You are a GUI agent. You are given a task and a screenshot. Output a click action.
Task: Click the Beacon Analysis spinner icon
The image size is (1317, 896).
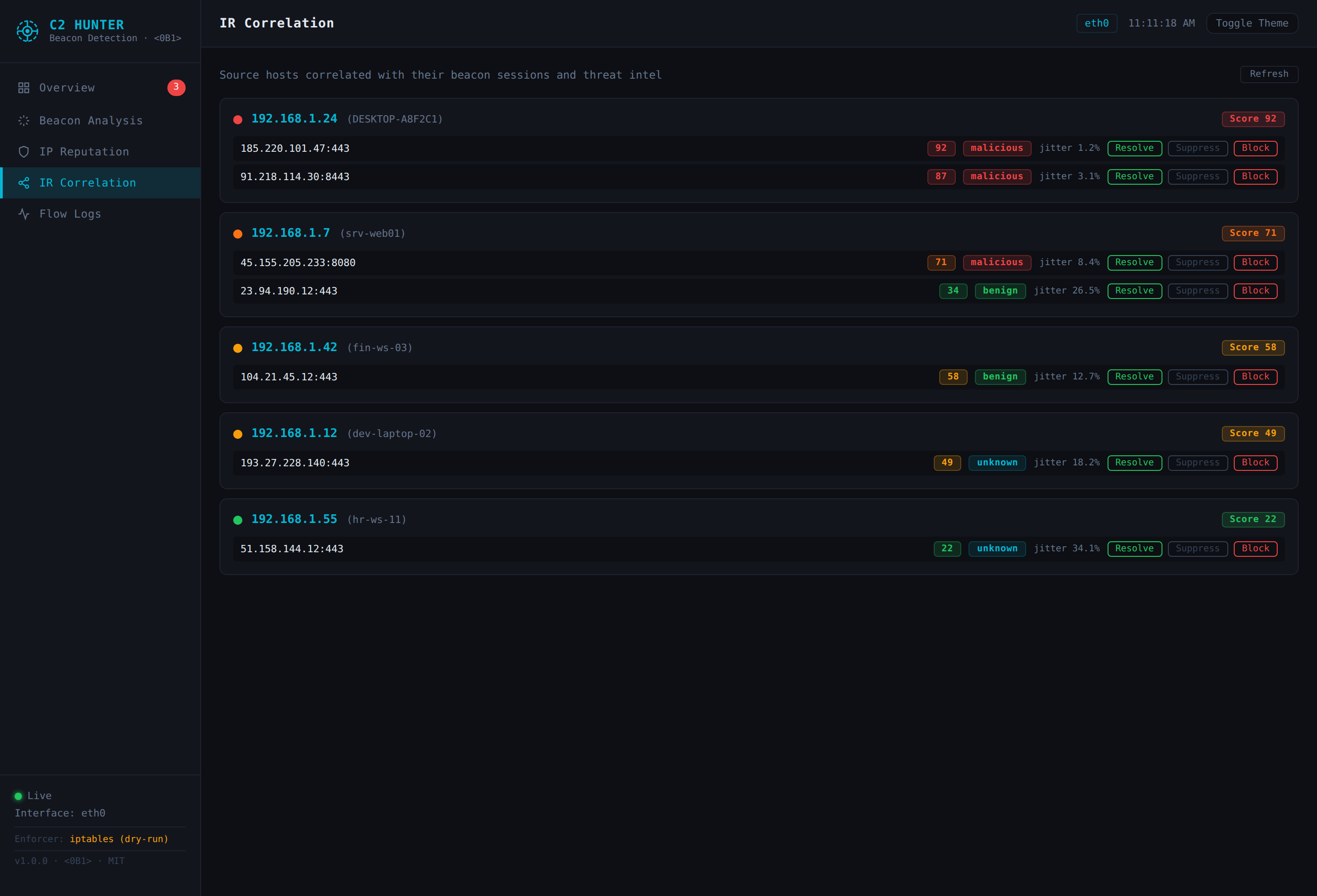pos(23,121)
